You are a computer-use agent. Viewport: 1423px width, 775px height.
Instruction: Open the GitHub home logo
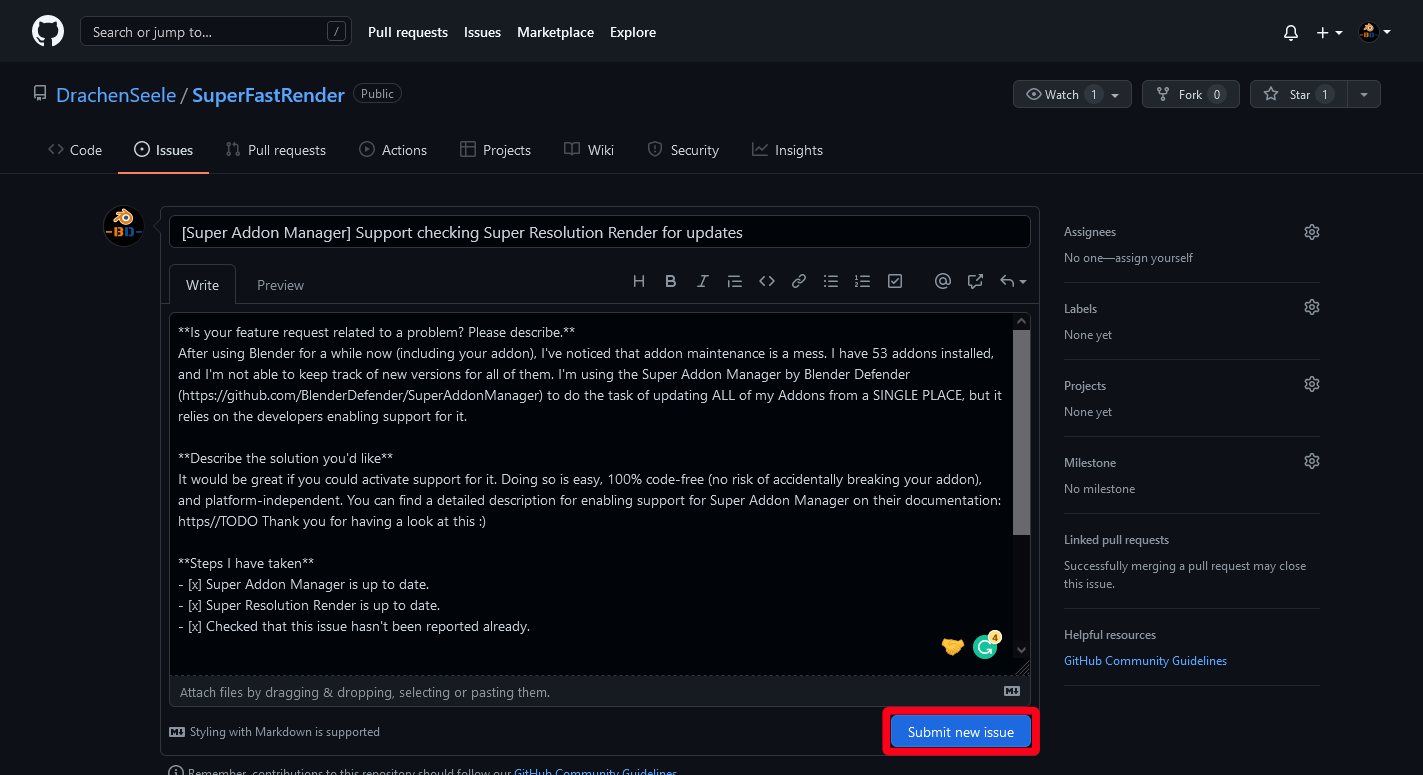[48, 32]
